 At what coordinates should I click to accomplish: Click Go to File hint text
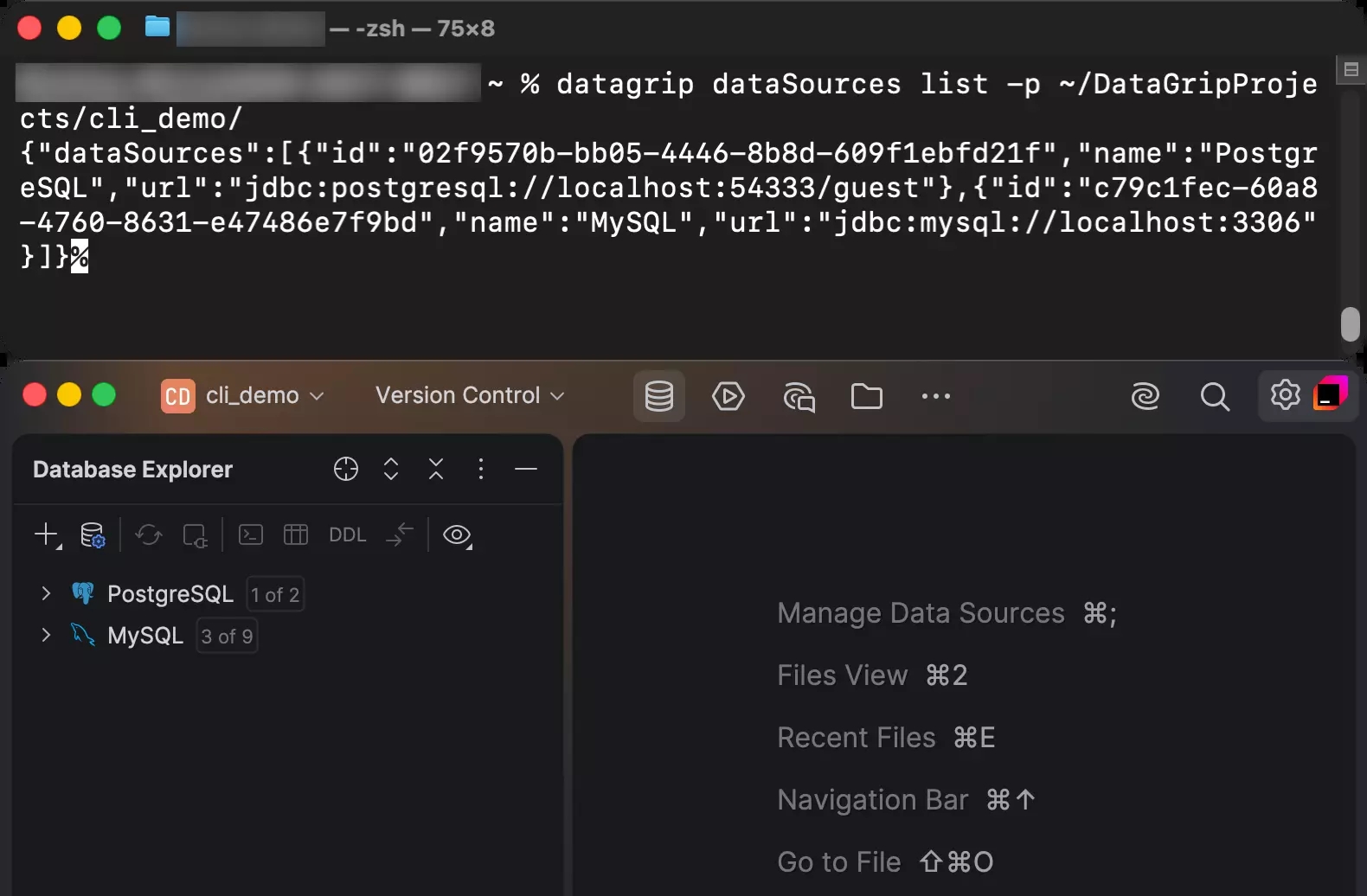[838, 862]
